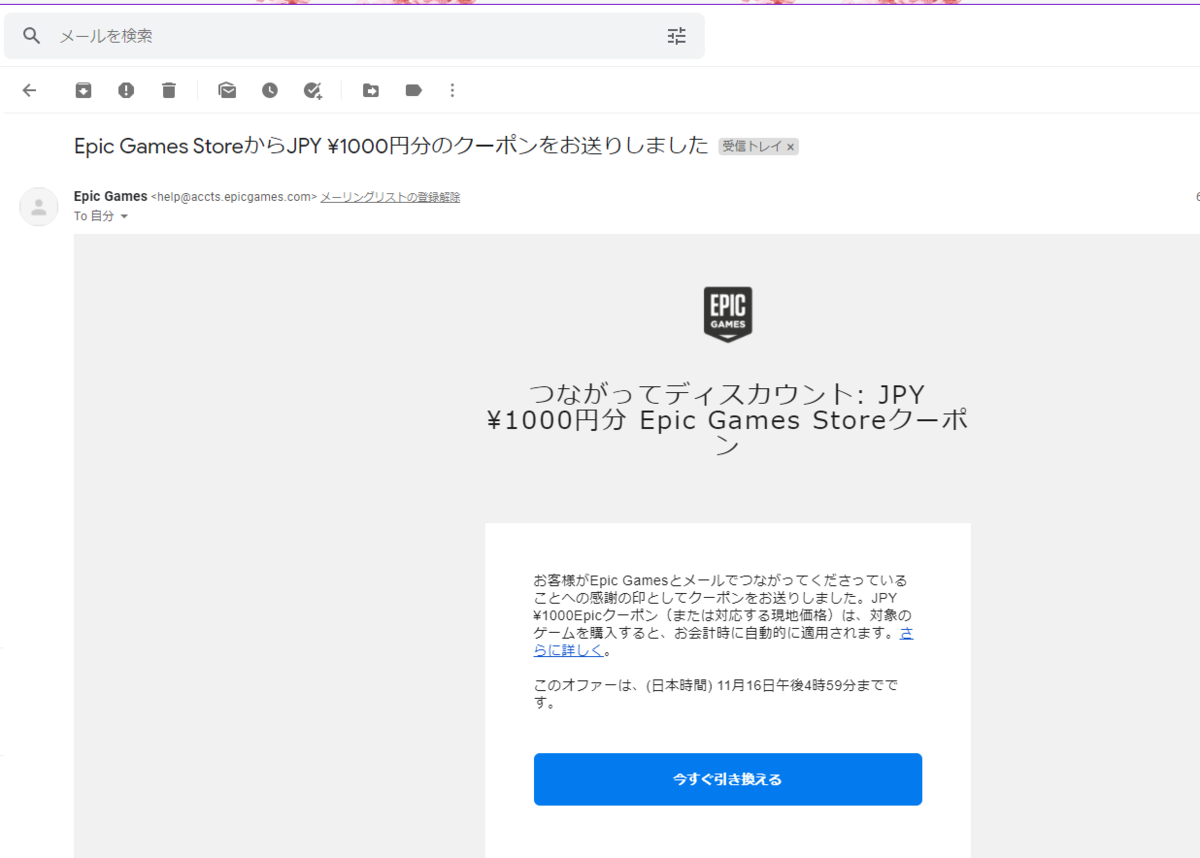Screen dimensions: 1200x858
Task: Click the メーリングリストの登録解除 link
Action: (x=390, y=197)
